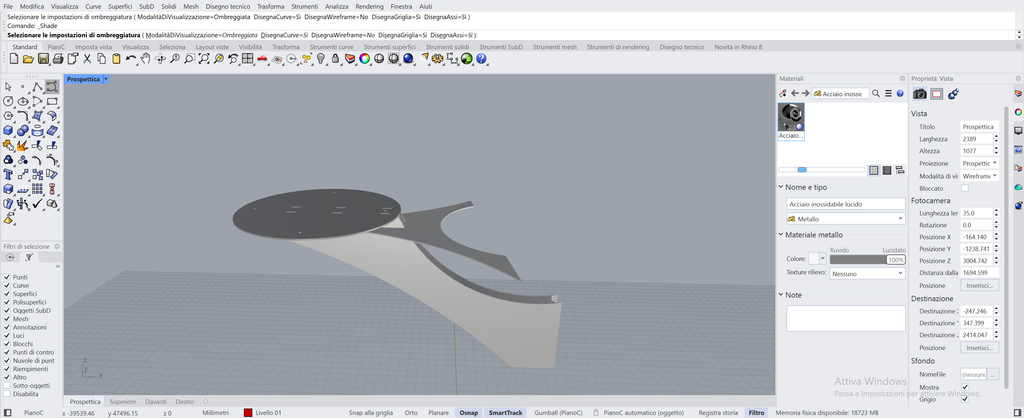Click the hamburger menu icon in Materiali panel
Screen dimensions: 1024x418
[x=888, y=93]
